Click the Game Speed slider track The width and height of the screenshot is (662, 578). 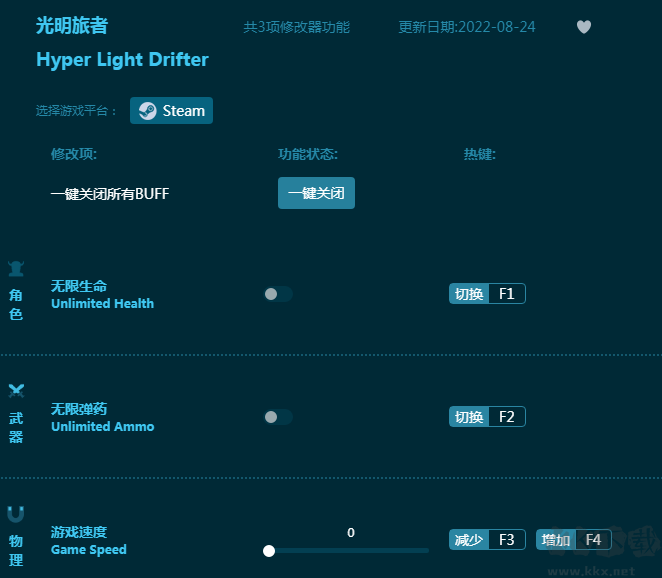[350, 550]
